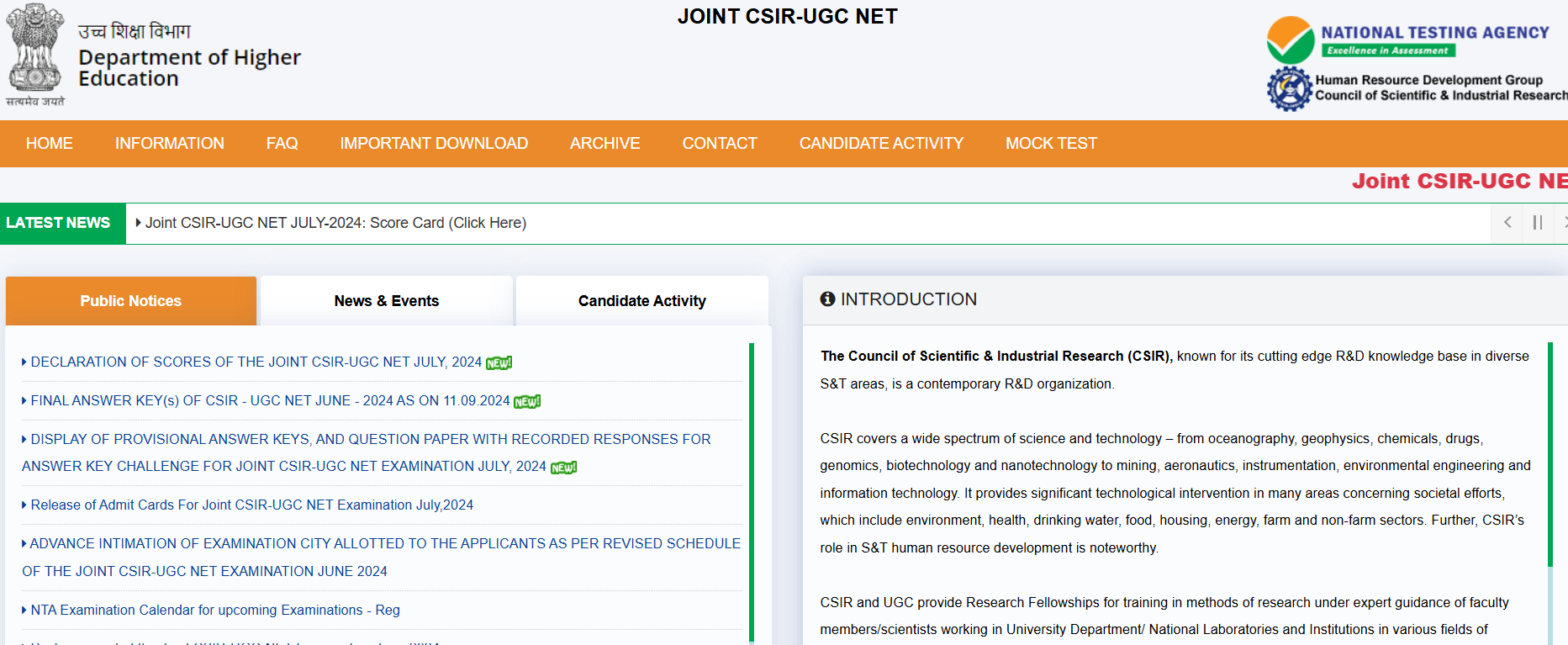
Task: Select the Public Notices tab
Action: pyautogui.click(x=131, y=301)
